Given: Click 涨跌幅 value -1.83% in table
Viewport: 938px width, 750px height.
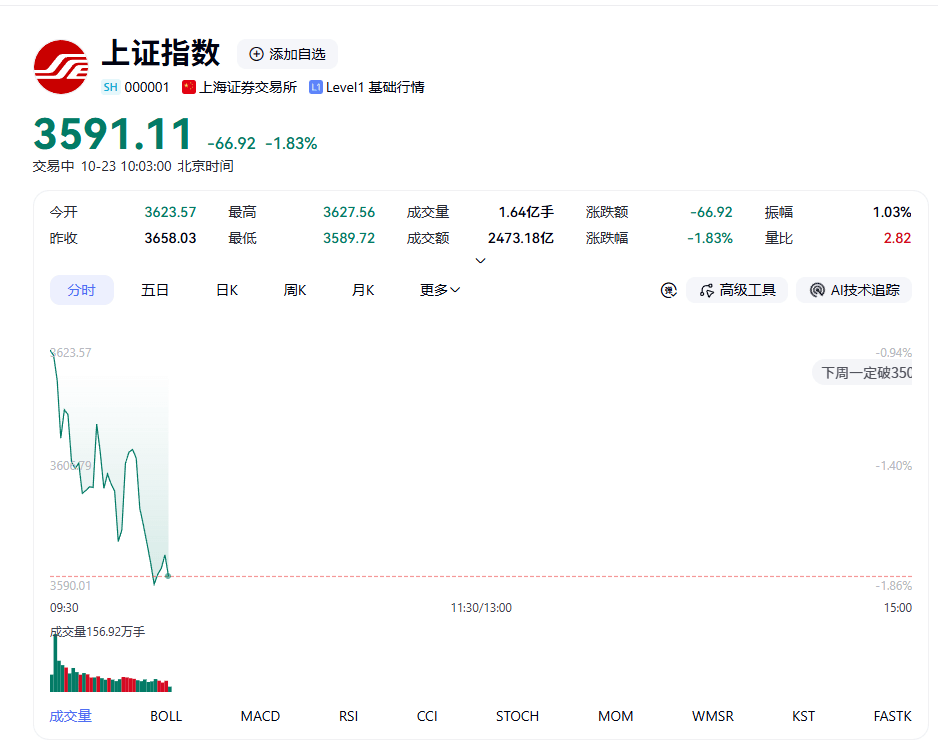Looking at the screenshot, I should click(710, 238).
